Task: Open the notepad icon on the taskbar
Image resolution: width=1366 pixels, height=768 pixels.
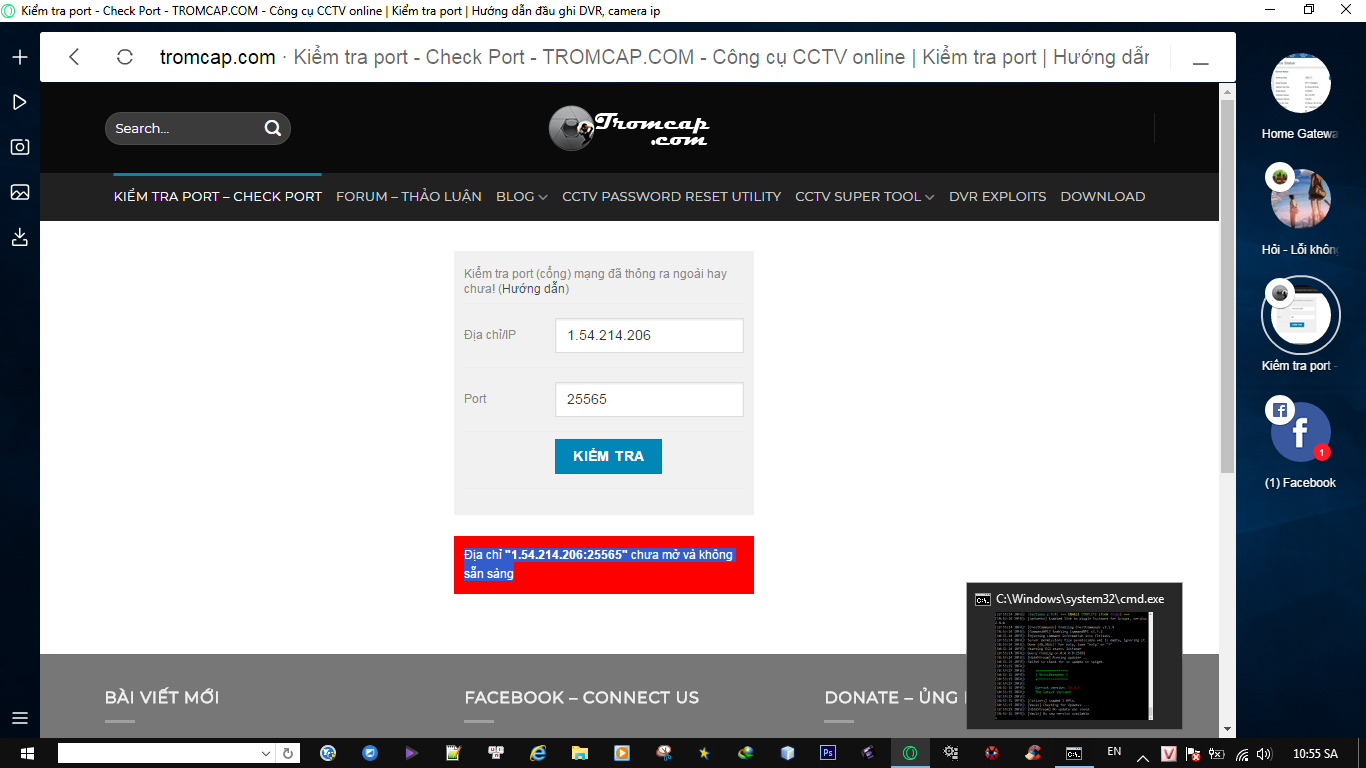Action: (454, 753)
